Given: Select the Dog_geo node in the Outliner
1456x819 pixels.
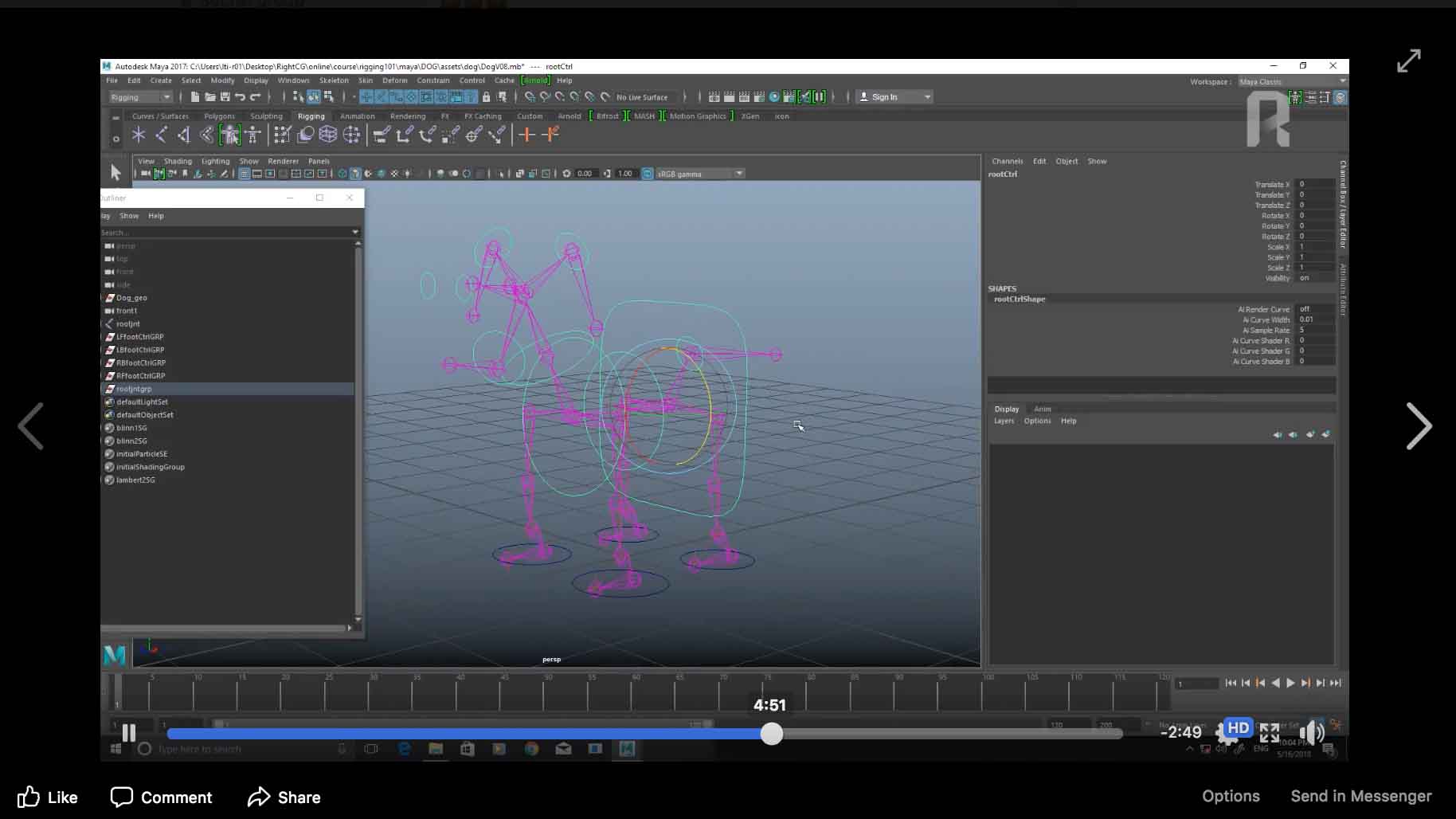Looking at the screenshot, I should tap(131, 298).
